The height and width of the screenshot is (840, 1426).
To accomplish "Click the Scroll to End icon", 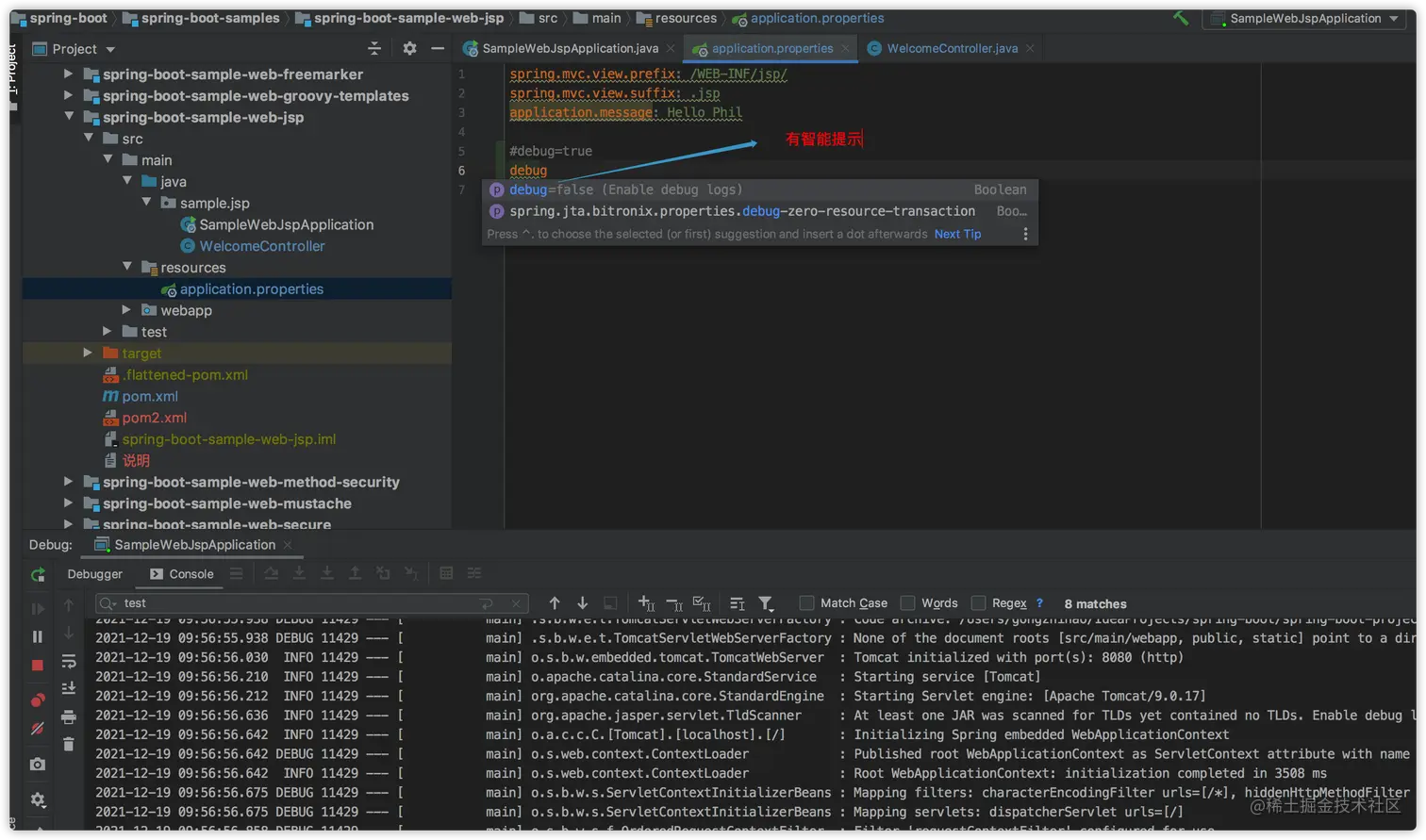I will 69,688.
